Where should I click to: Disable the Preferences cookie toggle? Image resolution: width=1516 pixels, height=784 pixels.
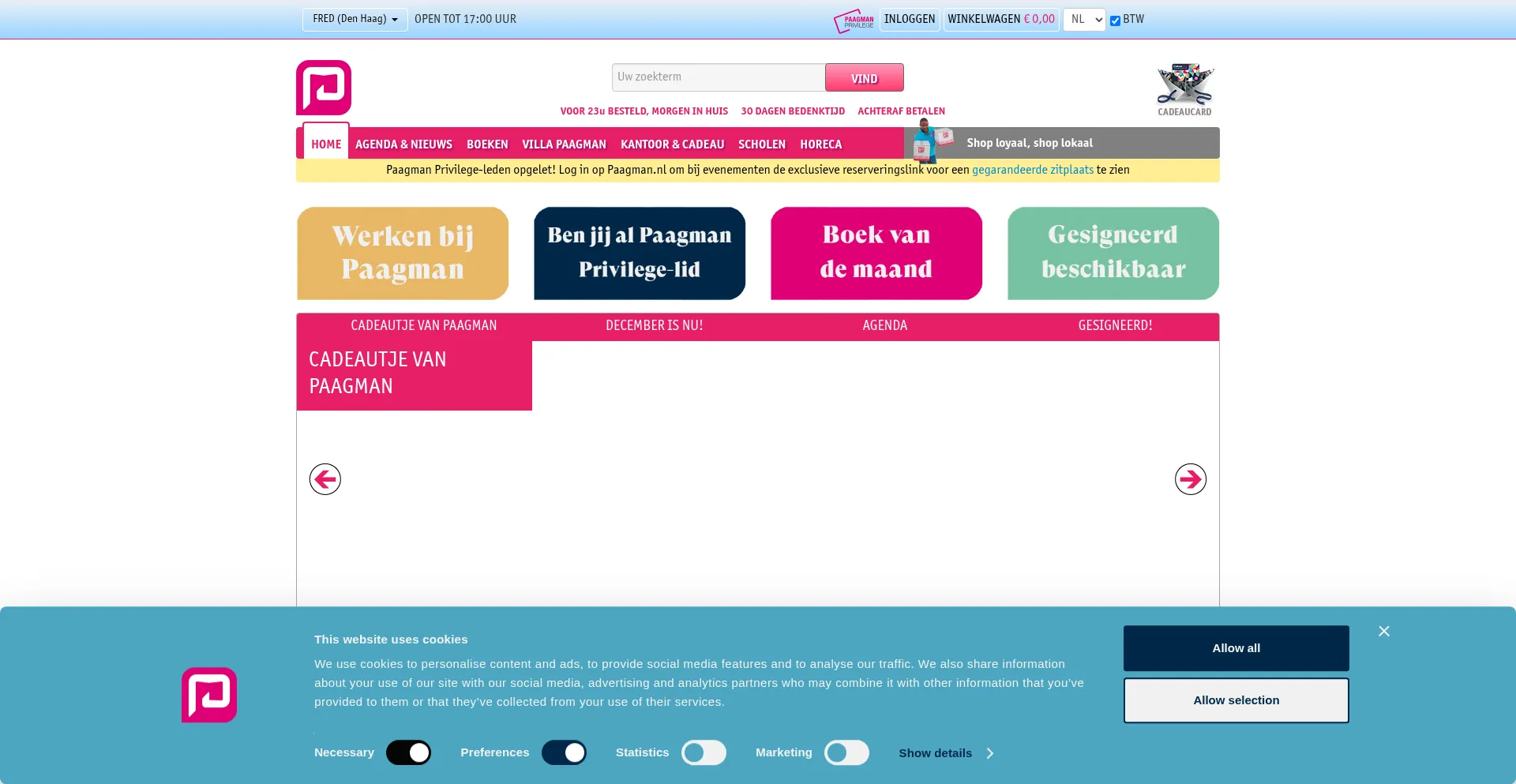pyautogui.click(x=564, y=752)
